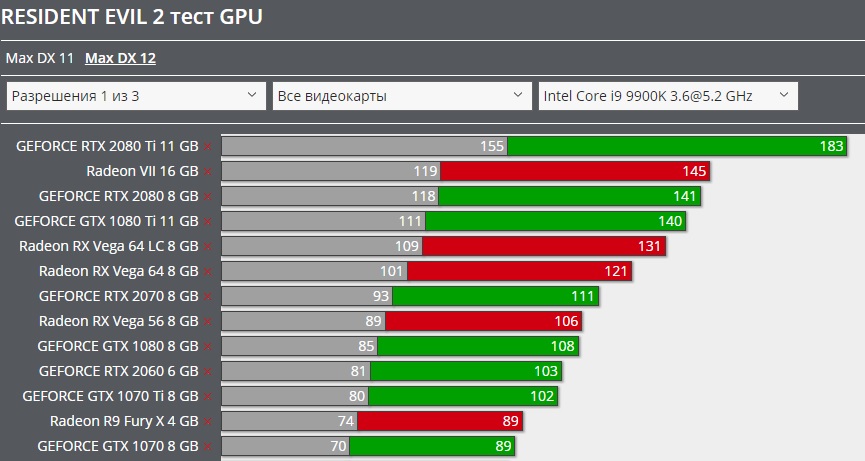Click the green RTX 2080 bar showing 141
This screenshot has width=865, height=461.
(569, 196)
